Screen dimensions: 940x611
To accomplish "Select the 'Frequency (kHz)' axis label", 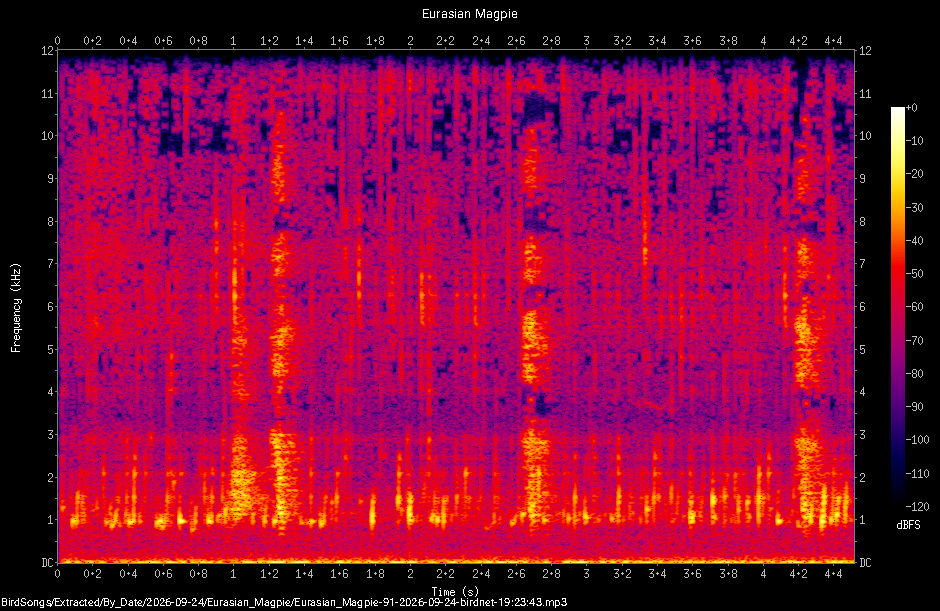I will 16,308.
